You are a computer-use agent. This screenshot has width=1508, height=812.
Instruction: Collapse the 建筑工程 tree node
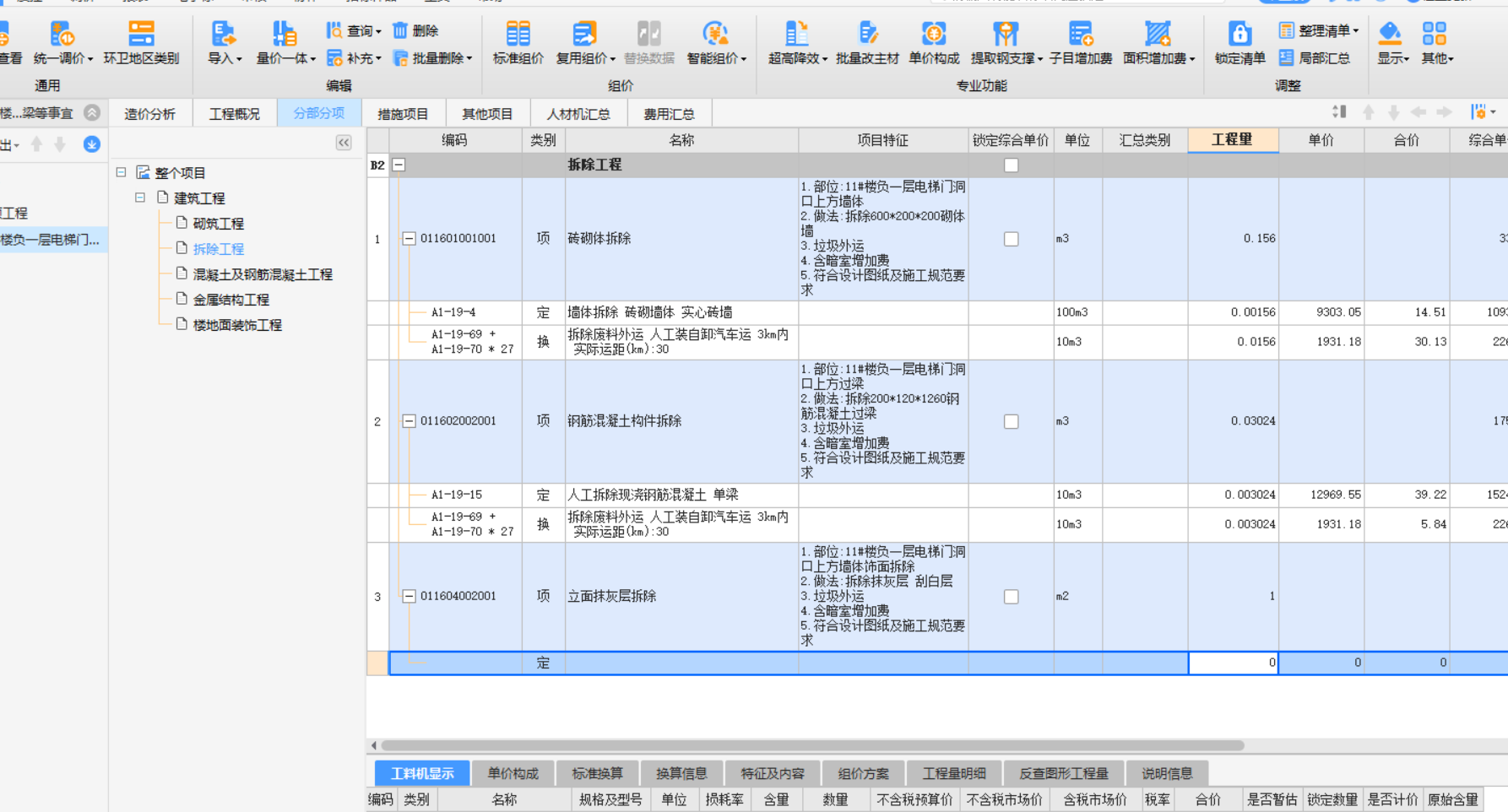tap(140, 198)
